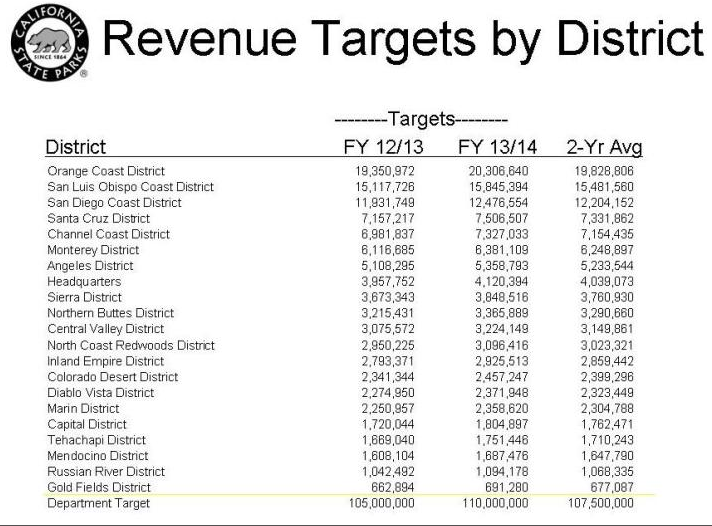Click Russian River value 1,042,492
The height and width of the screenshot is (526, 712).
pos(388,471)
